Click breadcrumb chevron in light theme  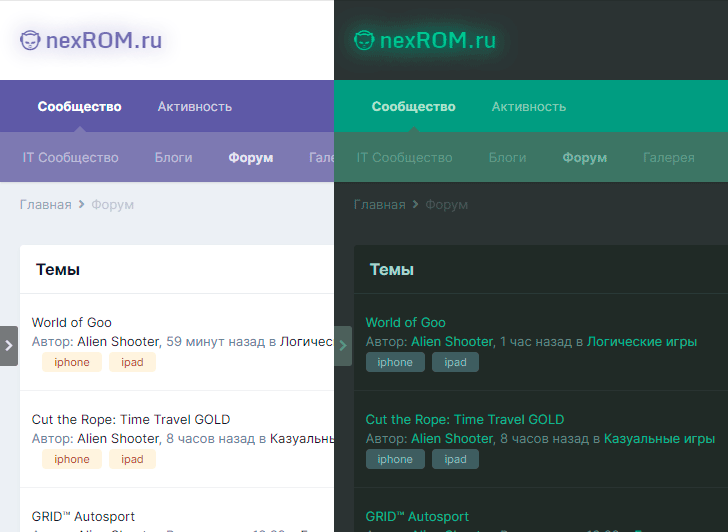coord(82,205)
